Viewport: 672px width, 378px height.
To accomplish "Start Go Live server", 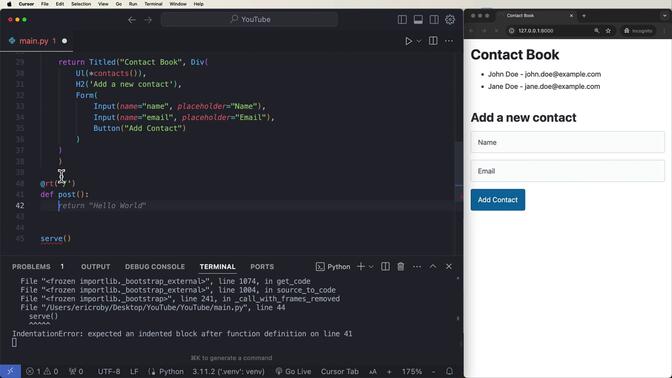I will [x=293, y=372].
